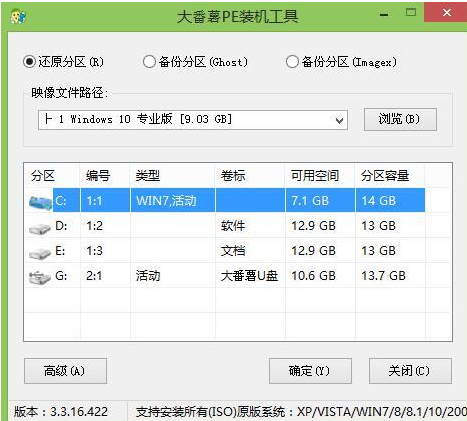Click the C: system drive icon

pyautogui.click(x=40, y=201)
